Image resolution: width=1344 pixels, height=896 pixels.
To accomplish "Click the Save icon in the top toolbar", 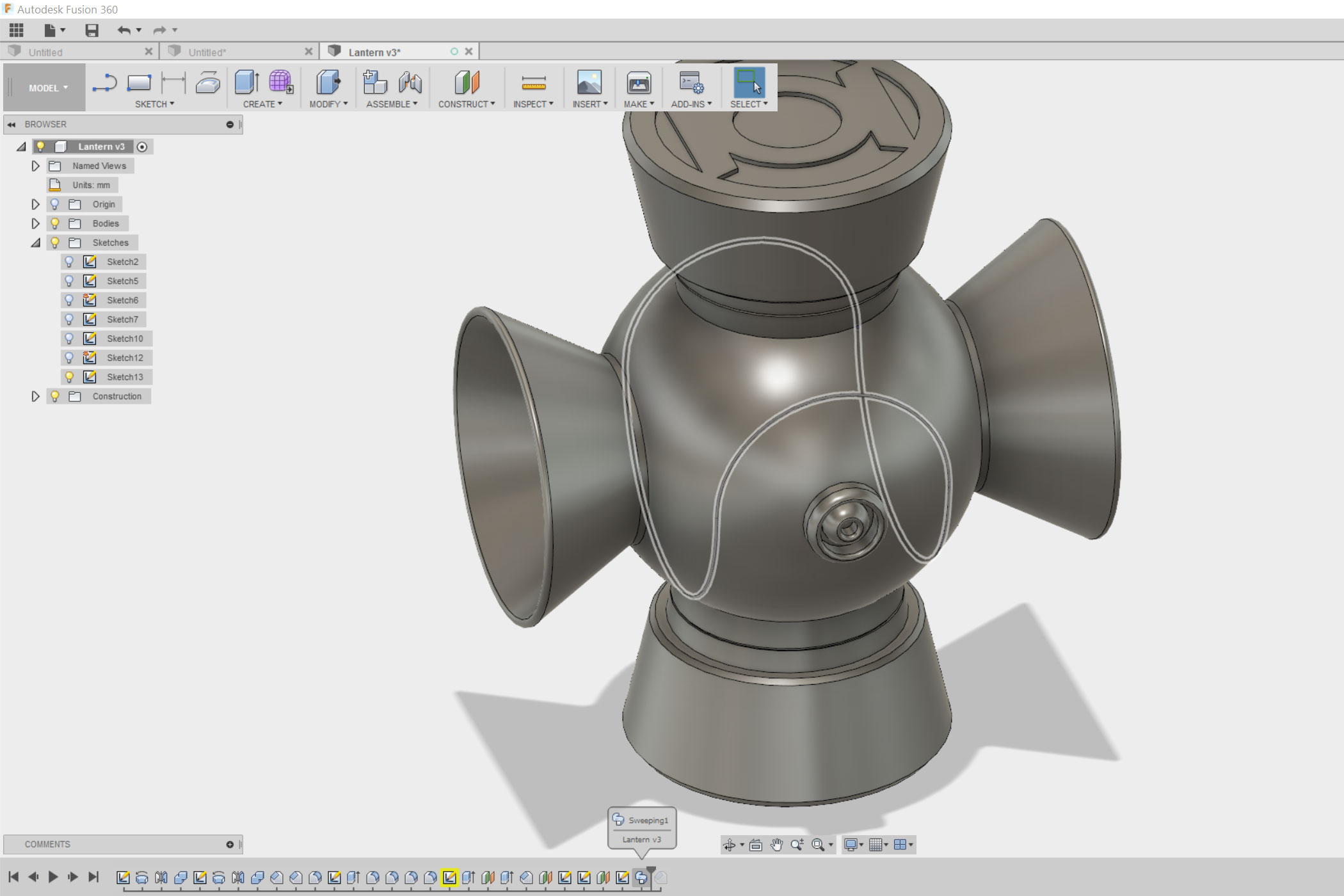I will point(92,30).
